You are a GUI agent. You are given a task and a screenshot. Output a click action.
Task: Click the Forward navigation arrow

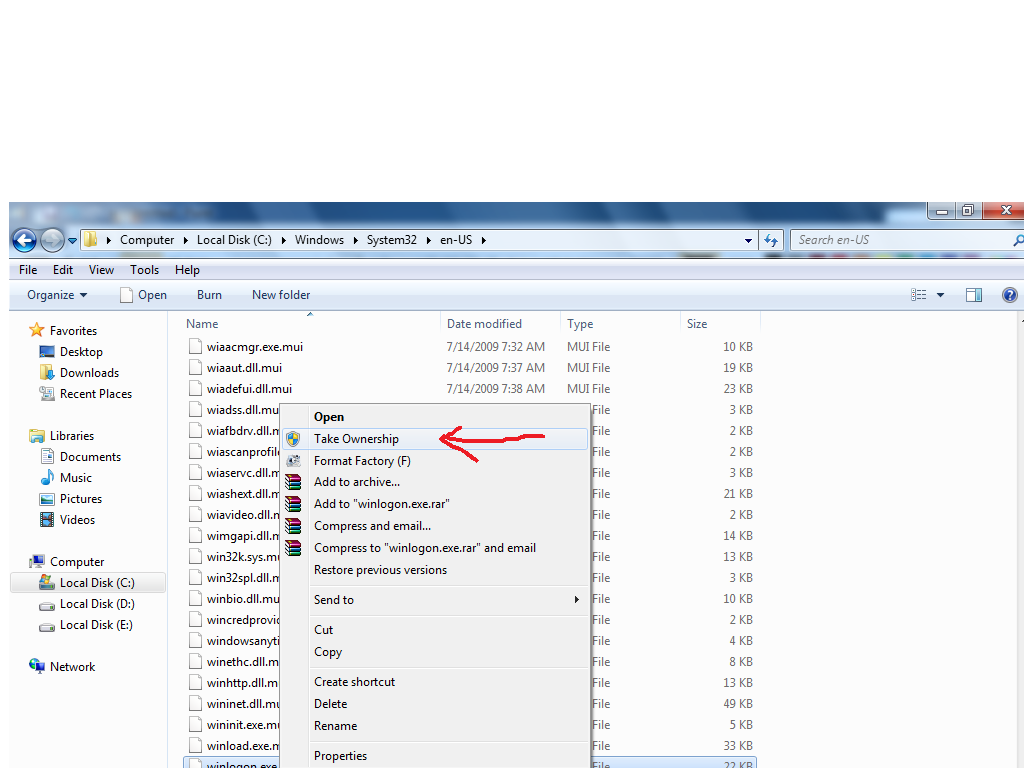tap(52, 240)
